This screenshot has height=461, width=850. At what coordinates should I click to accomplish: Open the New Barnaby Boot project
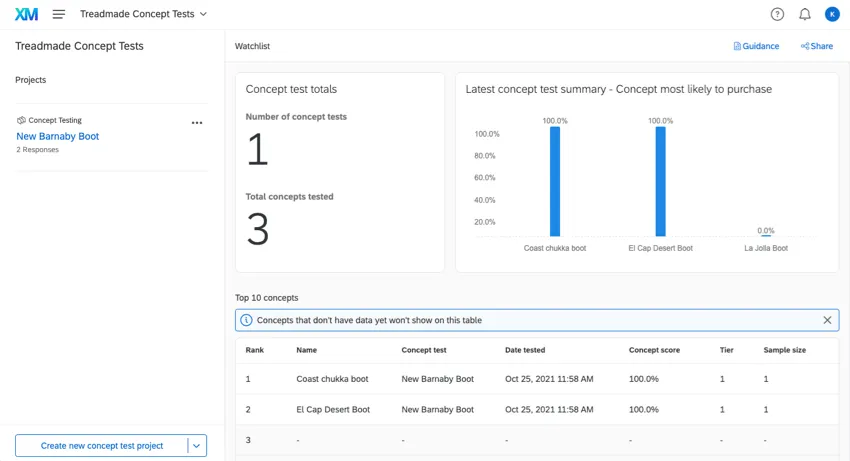pyautogui.click(x=57, y=136)
